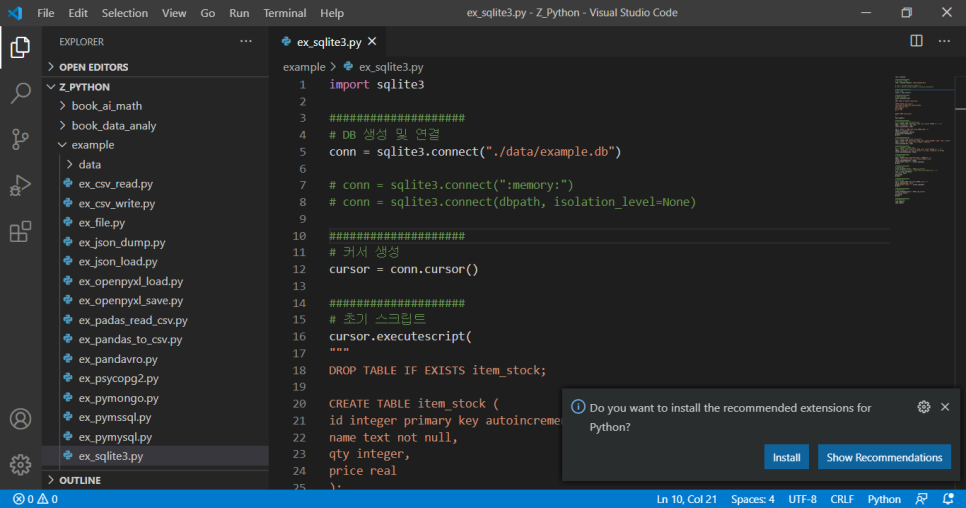This screenshot has height=508, width=966.
Task: Open ex_psycopg2.py in explorer
Action: [x=155, y=378]
